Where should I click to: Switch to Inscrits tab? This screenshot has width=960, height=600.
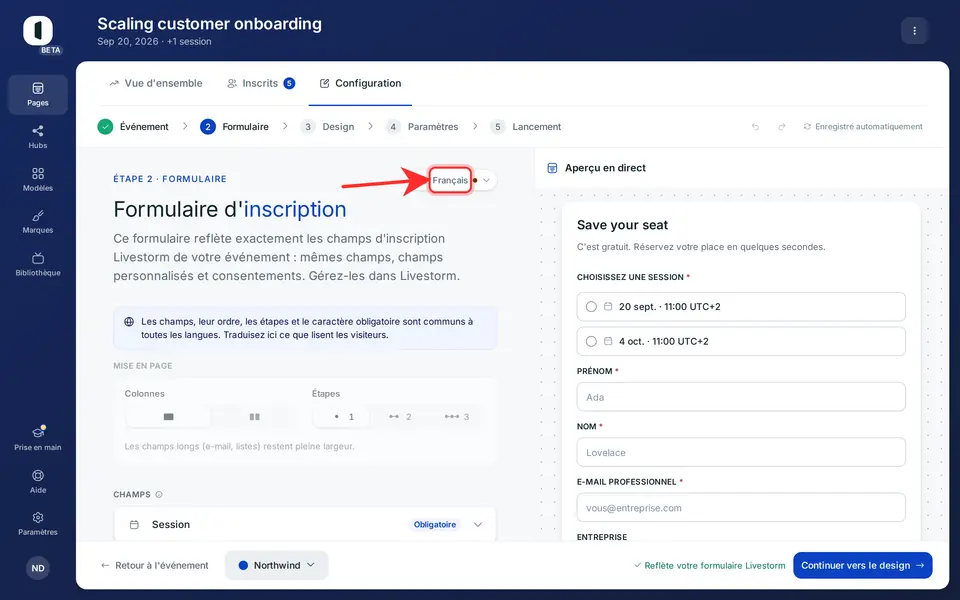tap(261, 83)
